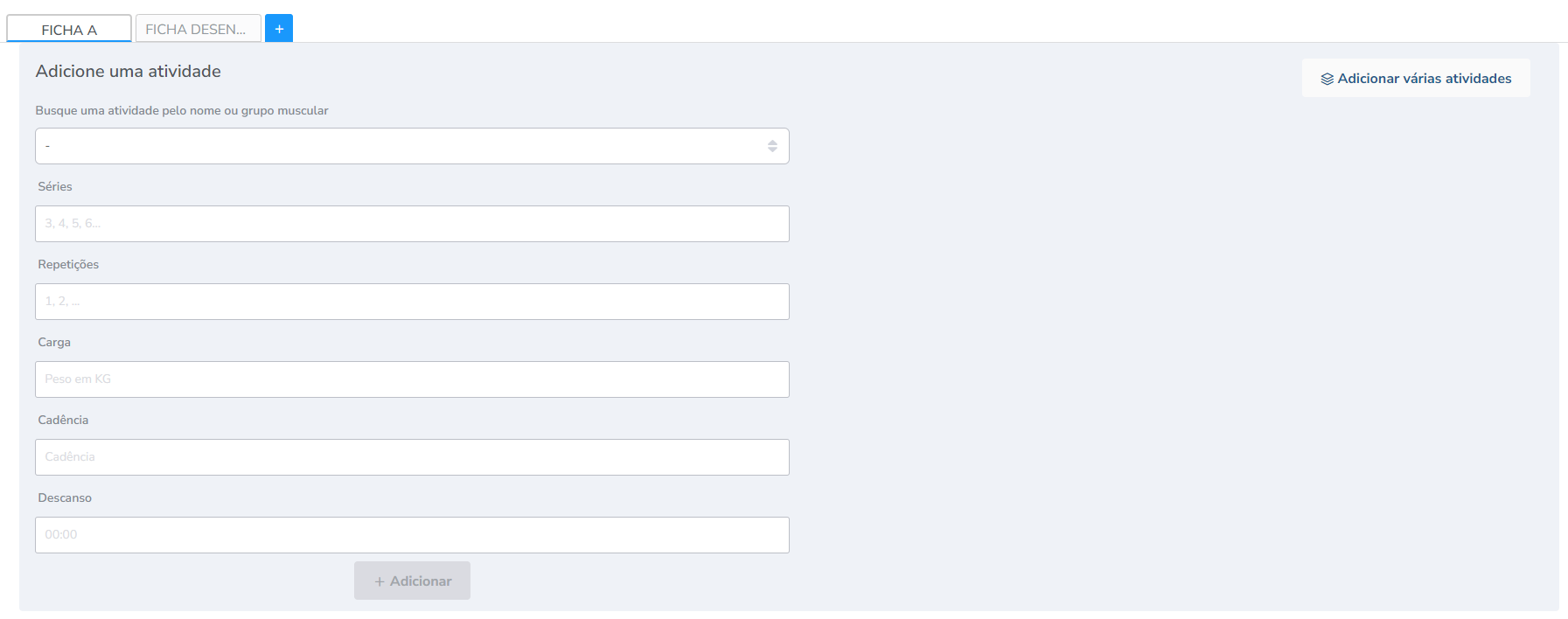Click the plus icon on the Adicionar button
The image size is (1568, 619).
[x=380, y=581]
